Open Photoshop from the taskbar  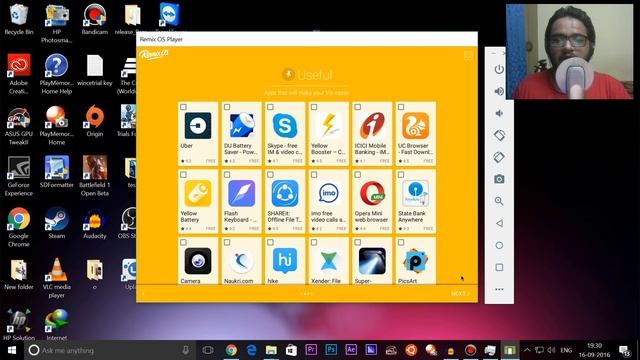(x=331, y=350)
